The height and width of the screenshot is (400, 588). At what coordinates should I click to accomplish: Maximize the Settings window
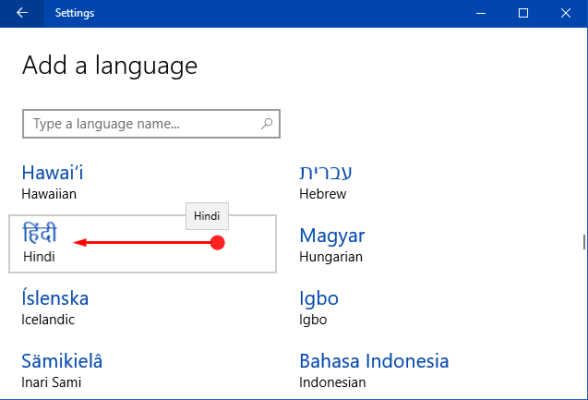(x=523, y=13)
